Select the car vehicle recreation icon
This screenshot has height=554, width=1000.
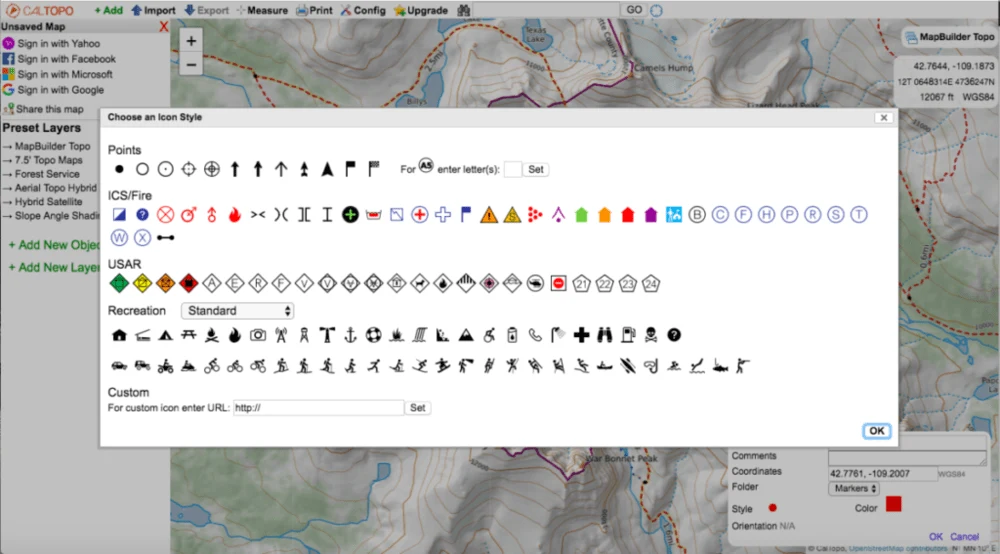[119, 366]
